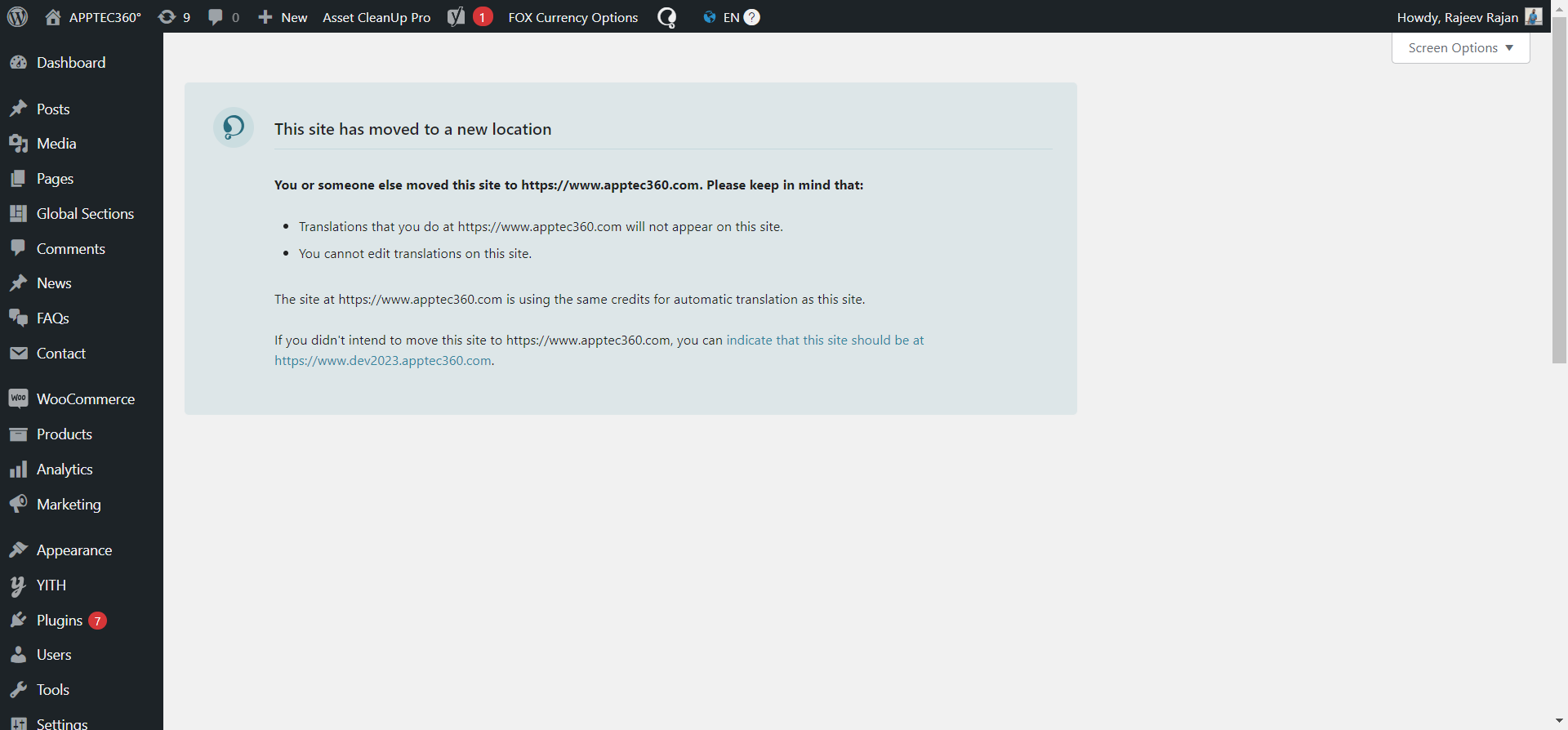Open the Marketing menu label
Viewport: 1568px width, 730px height.
click(x=69, y=505)
